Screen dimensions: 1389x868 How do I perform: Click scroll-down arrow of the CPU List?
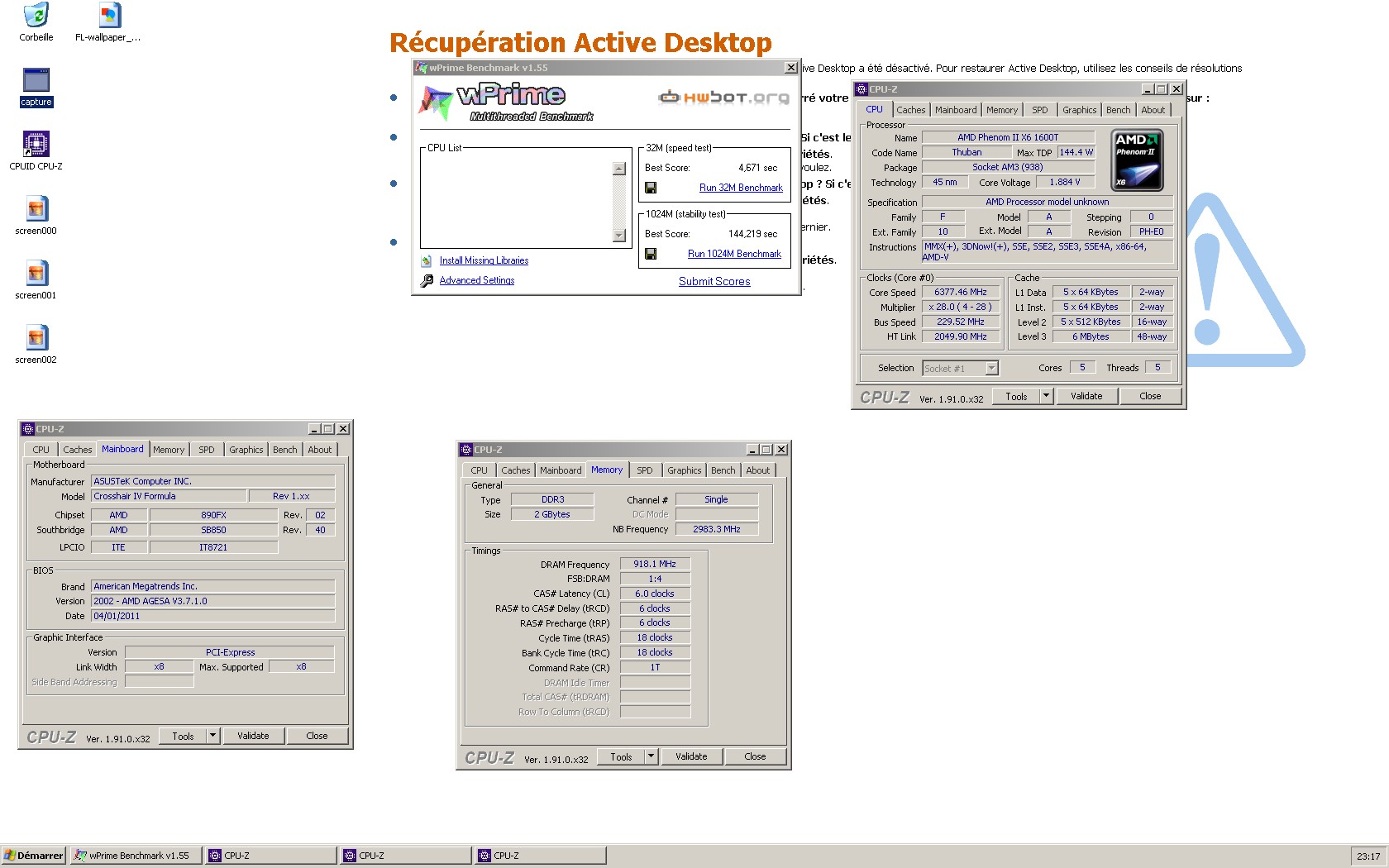(x=618, y=236)
